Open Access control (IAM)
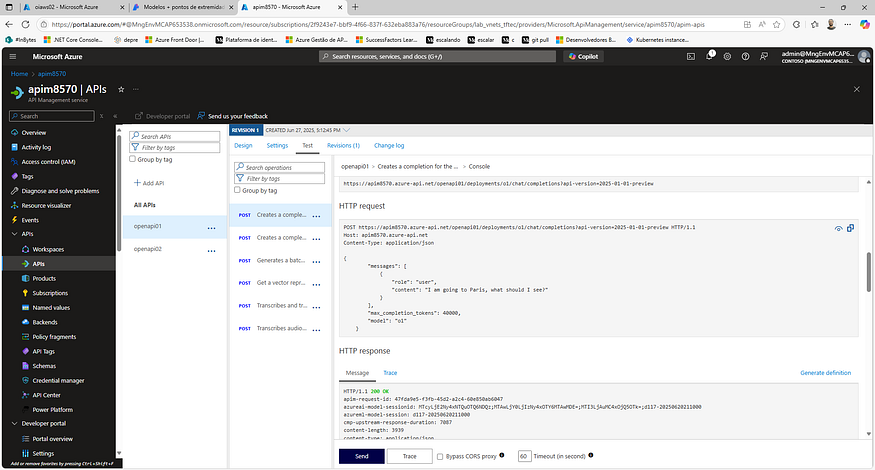 (x=48, y=162)
